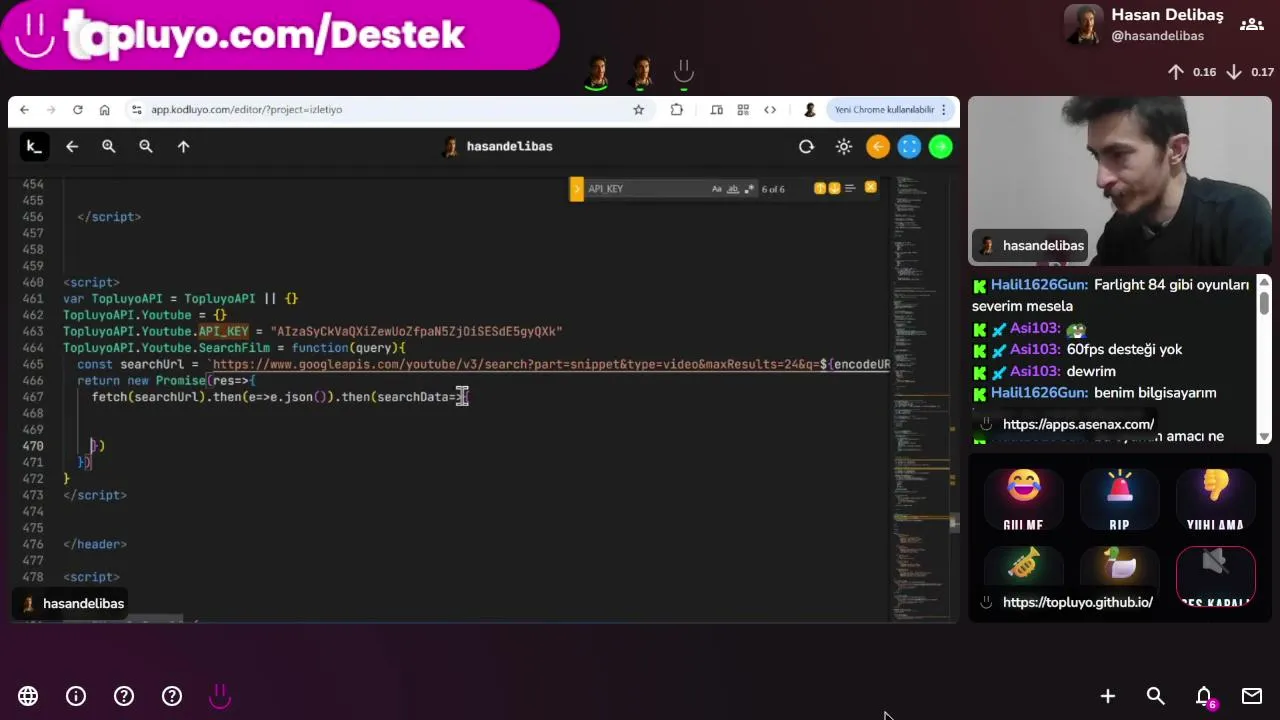Close the find widget
This screenshot has width=1280, height=720.
click(870, 188)
